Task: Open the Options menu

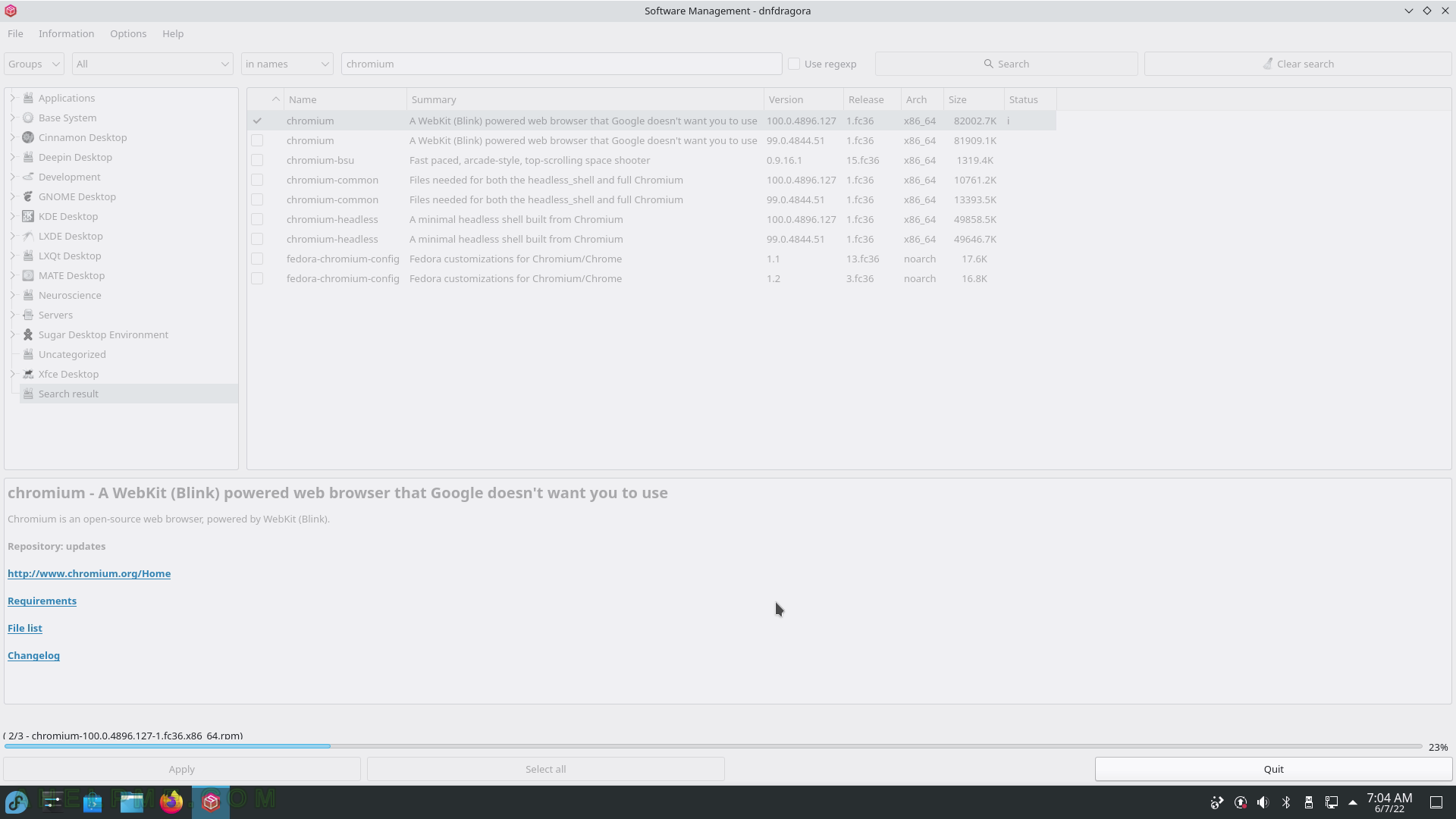Action: coord(128,33)
